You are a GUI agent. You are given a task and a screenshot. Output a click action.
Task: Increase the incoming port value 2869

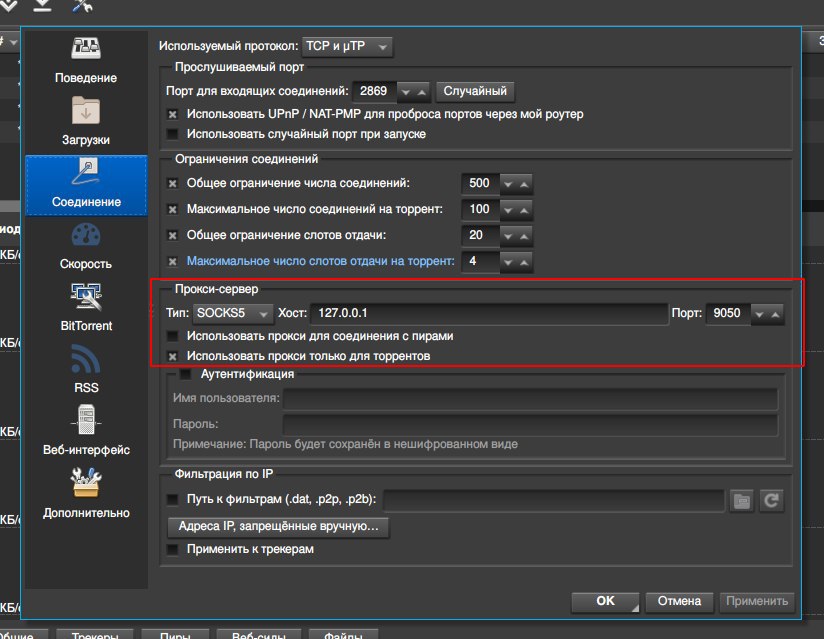tap(422, 92)
